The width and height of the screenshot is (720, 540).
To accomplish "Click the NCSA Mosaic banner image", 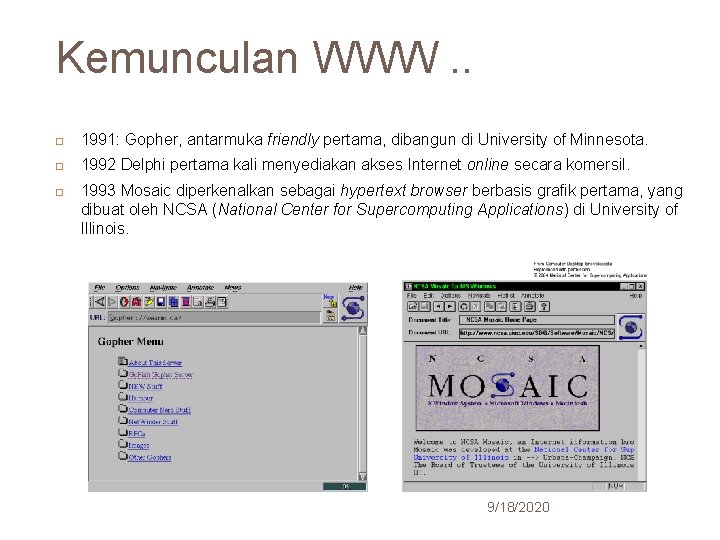I will tap(507, 388).
